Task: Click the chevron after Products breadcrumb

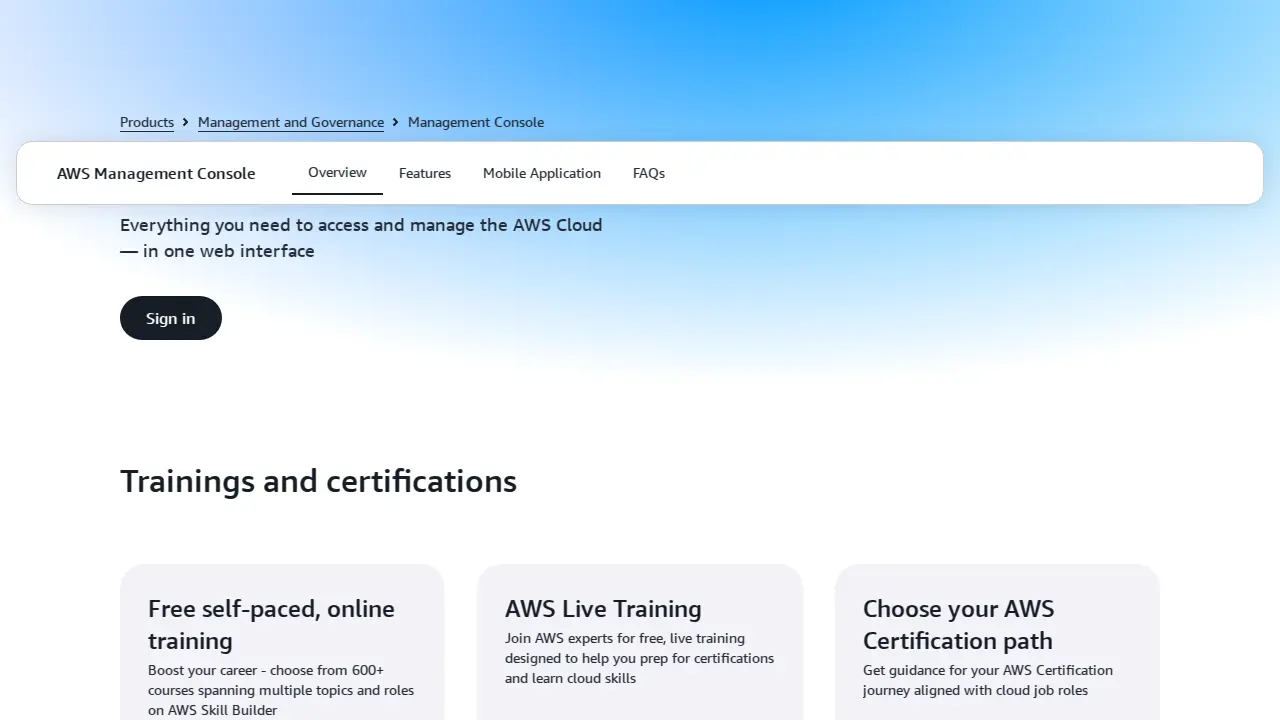Action: click(x=185, y=122)
